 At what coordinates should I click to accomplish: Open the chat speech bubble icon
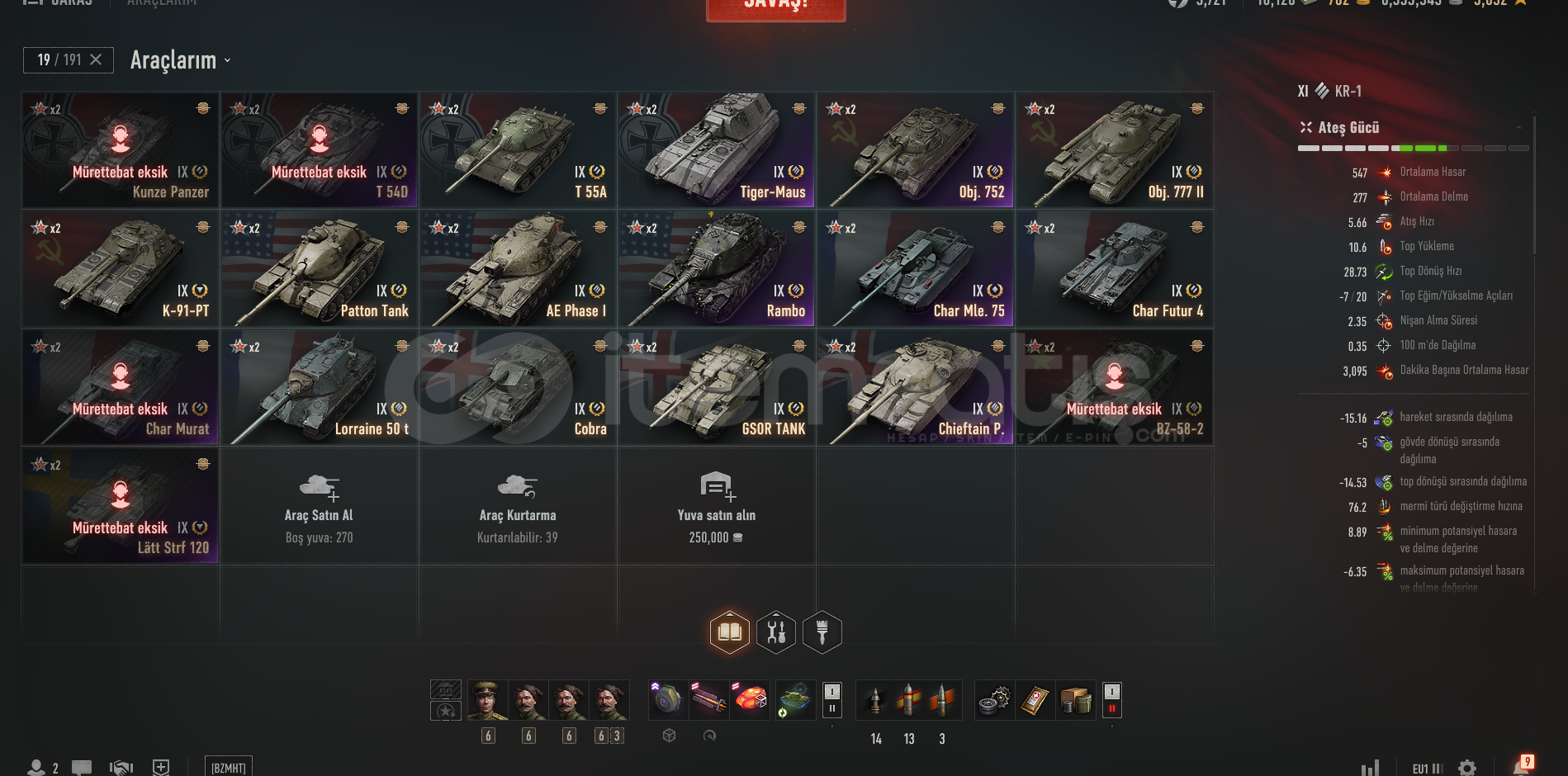82,768
